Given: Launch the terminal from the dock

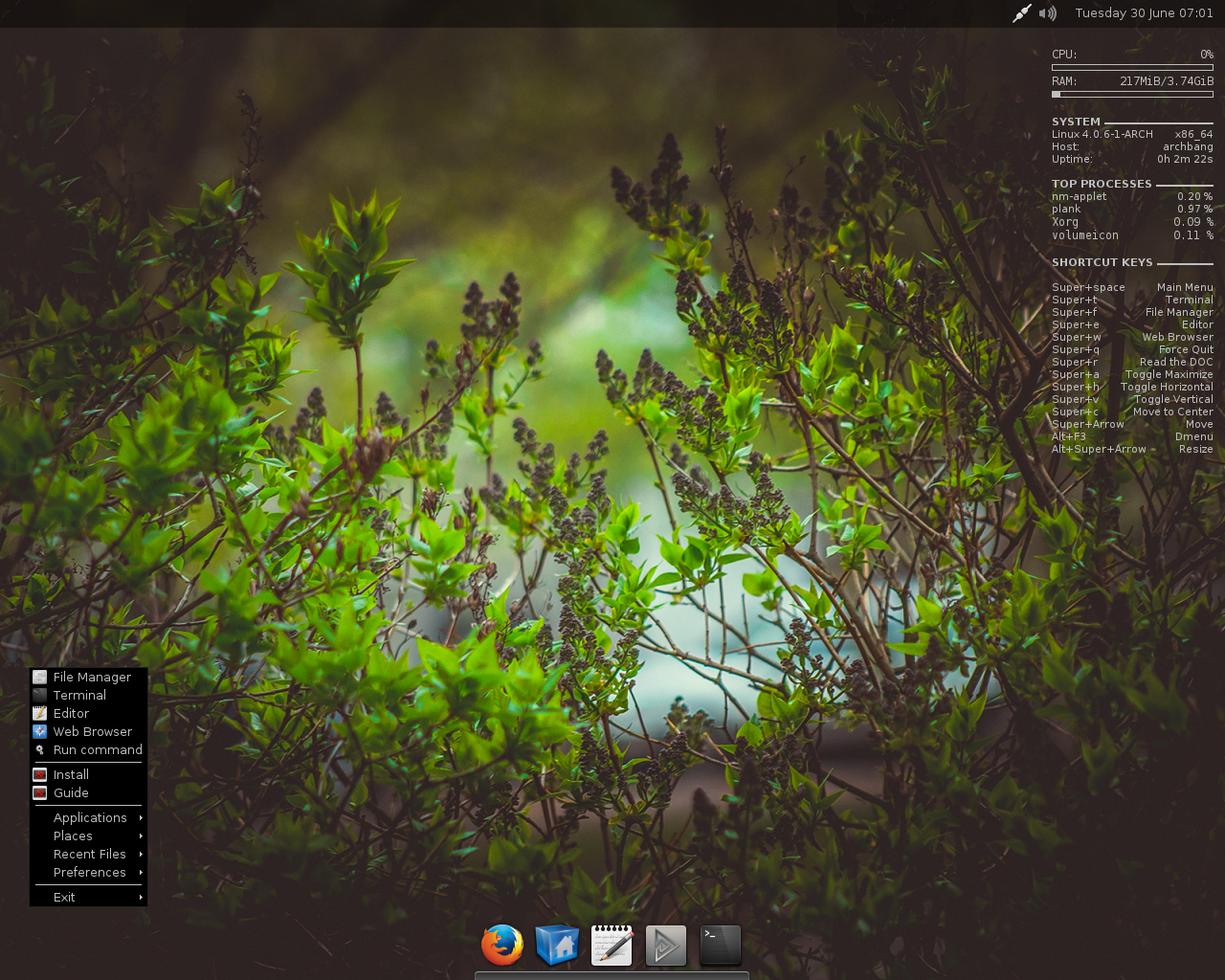Looking at the screenshot, I should [x=721, y=945].
